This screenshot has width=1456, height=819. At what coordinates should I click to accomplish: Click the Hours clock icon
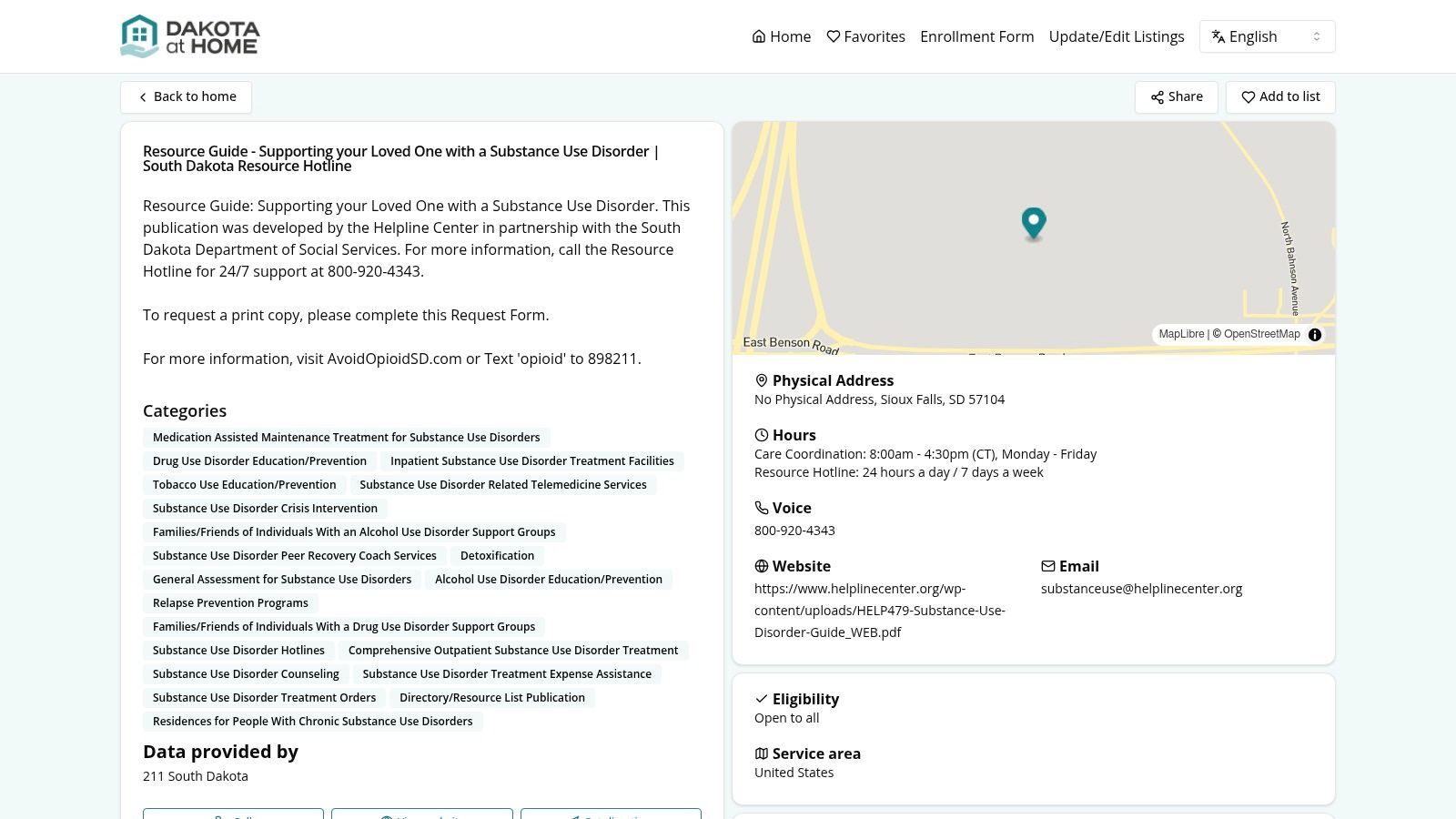click(762, 435)
